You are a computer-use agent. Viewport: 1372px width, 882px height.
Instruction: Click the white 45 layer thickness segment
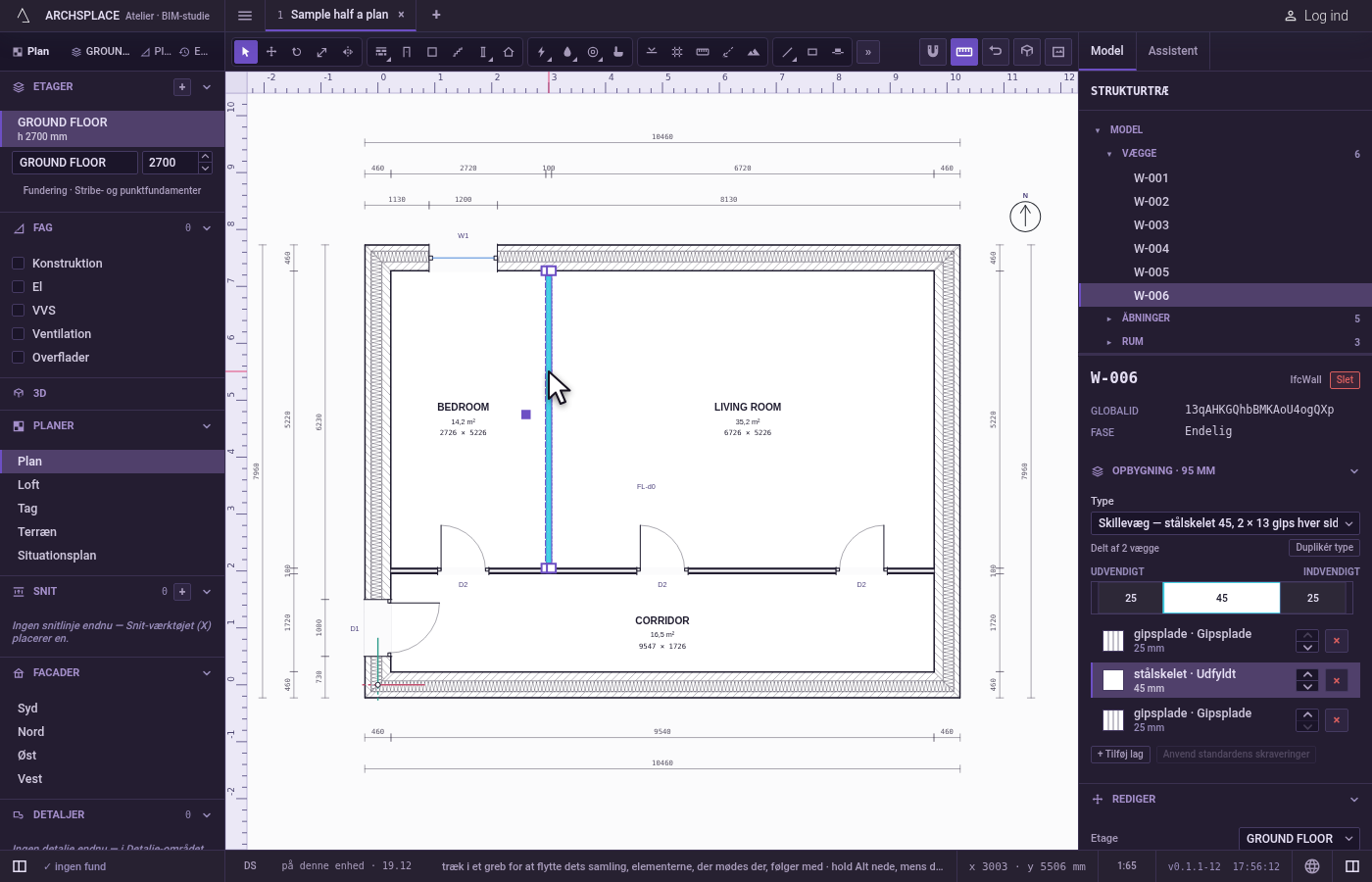tap(1222, 598)
